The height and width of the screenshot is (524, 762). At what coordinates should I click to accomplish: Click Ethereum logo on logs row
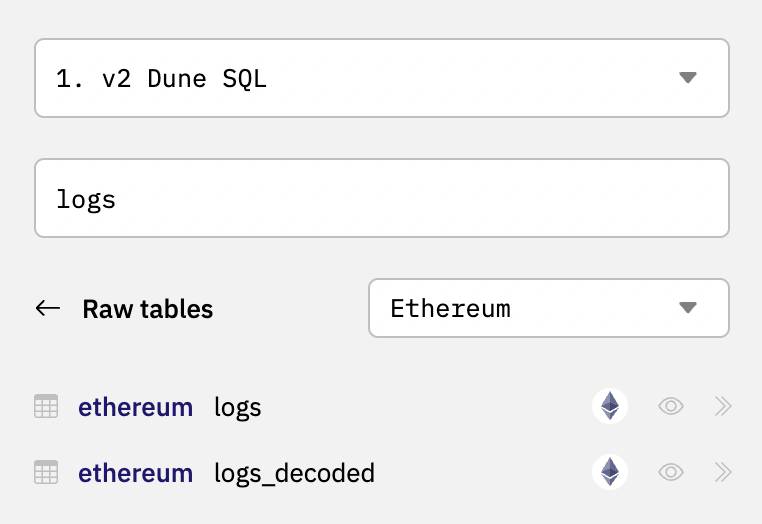[610, 406]
